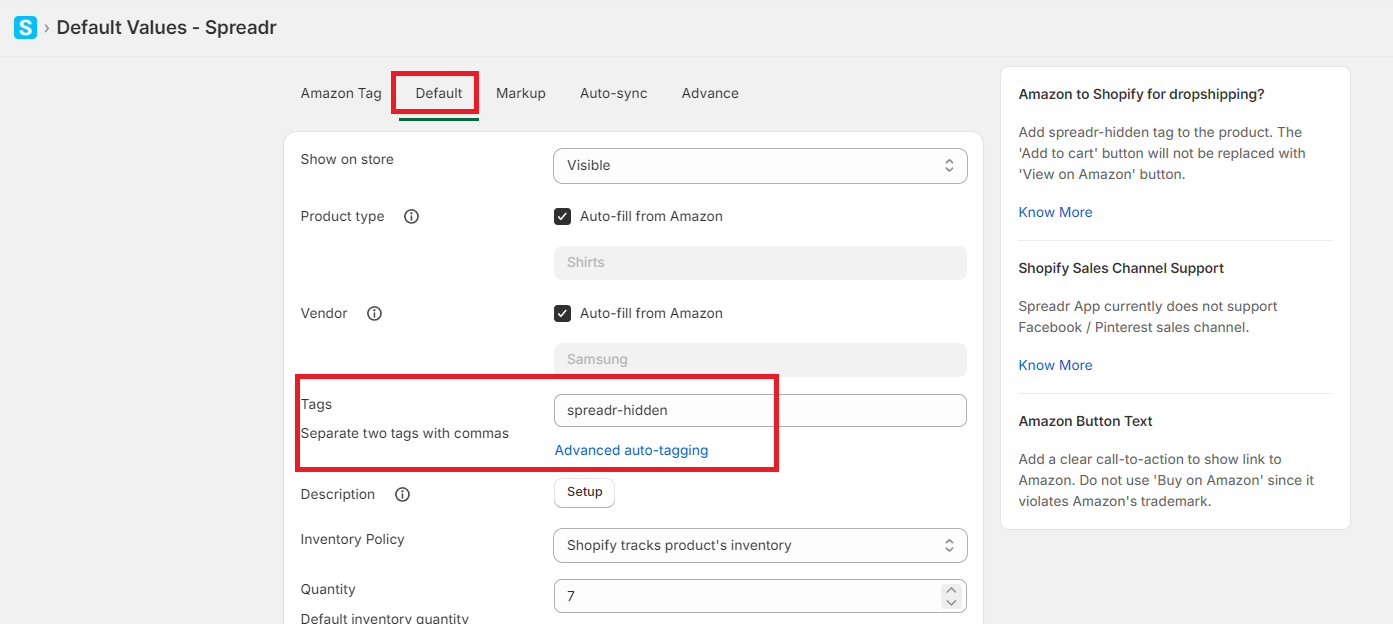Go to the Auto-sync tab
Viewport: 1393px width, 637px height.
pos(614,93)
